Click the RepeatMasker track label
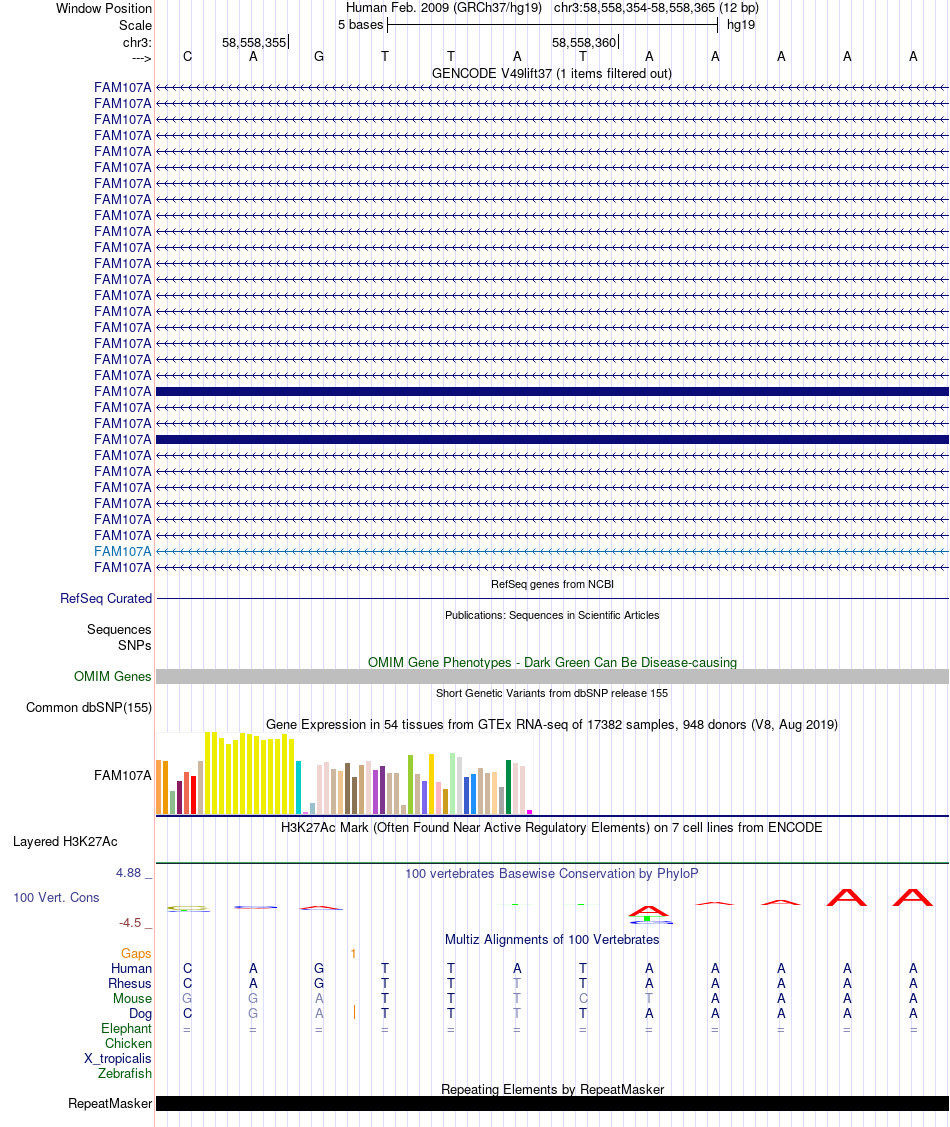The height and width of the screenshot is (1127, 950). tap(110, 1103)
